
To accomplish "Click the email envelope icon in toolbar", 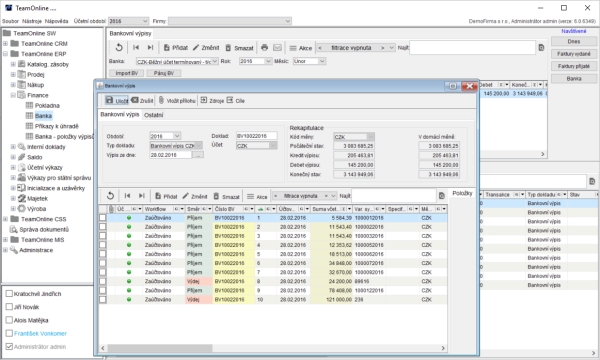I will tap(277, 47).
